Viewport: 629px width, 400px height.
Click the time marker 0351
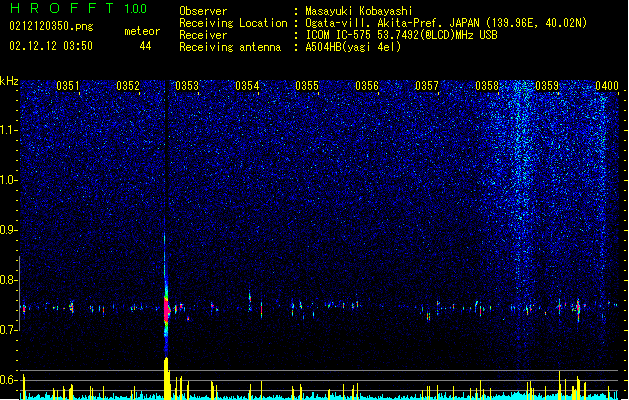tap(68, 86)
